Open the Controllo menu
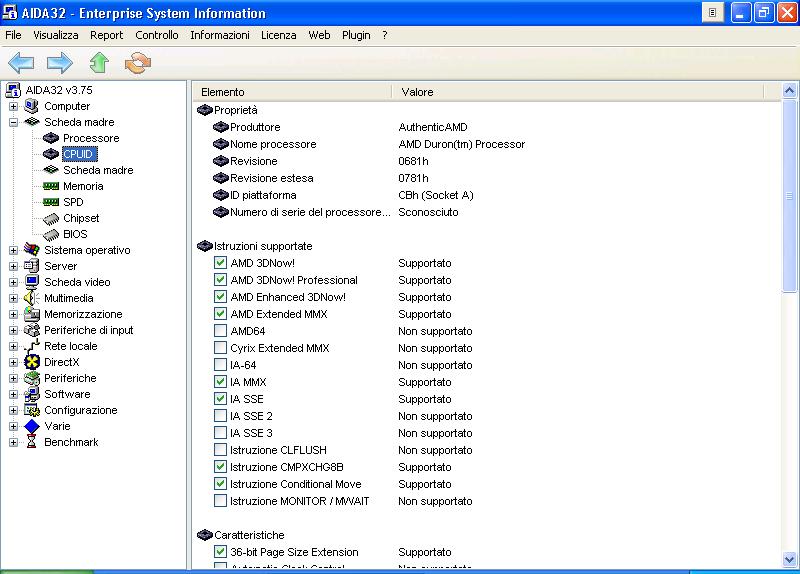Screen dimensions: 800x574 157,35
